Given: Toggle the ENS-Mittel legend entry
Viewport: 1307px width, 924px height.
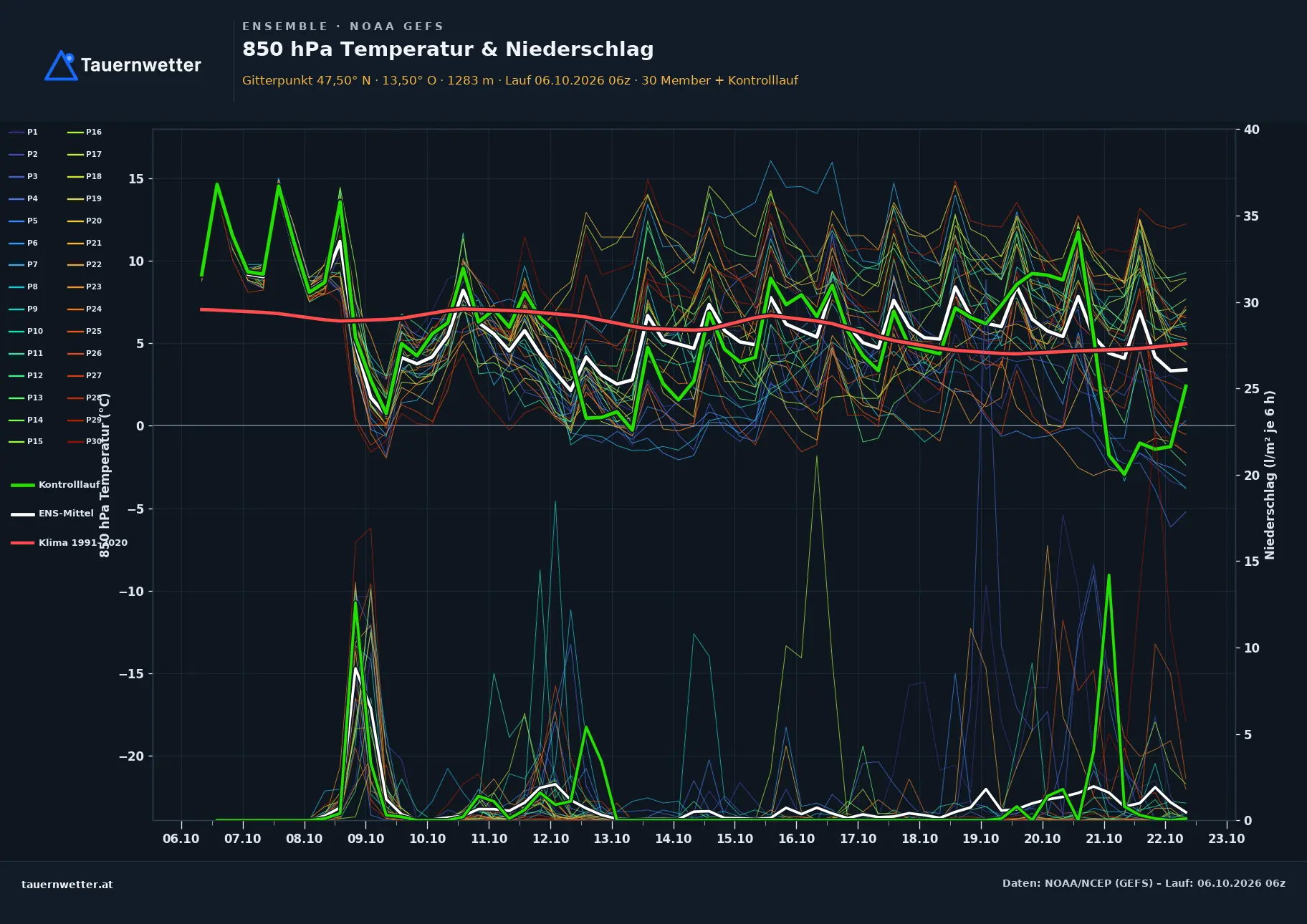Looking at the screenshot, I should click(52, 514).
